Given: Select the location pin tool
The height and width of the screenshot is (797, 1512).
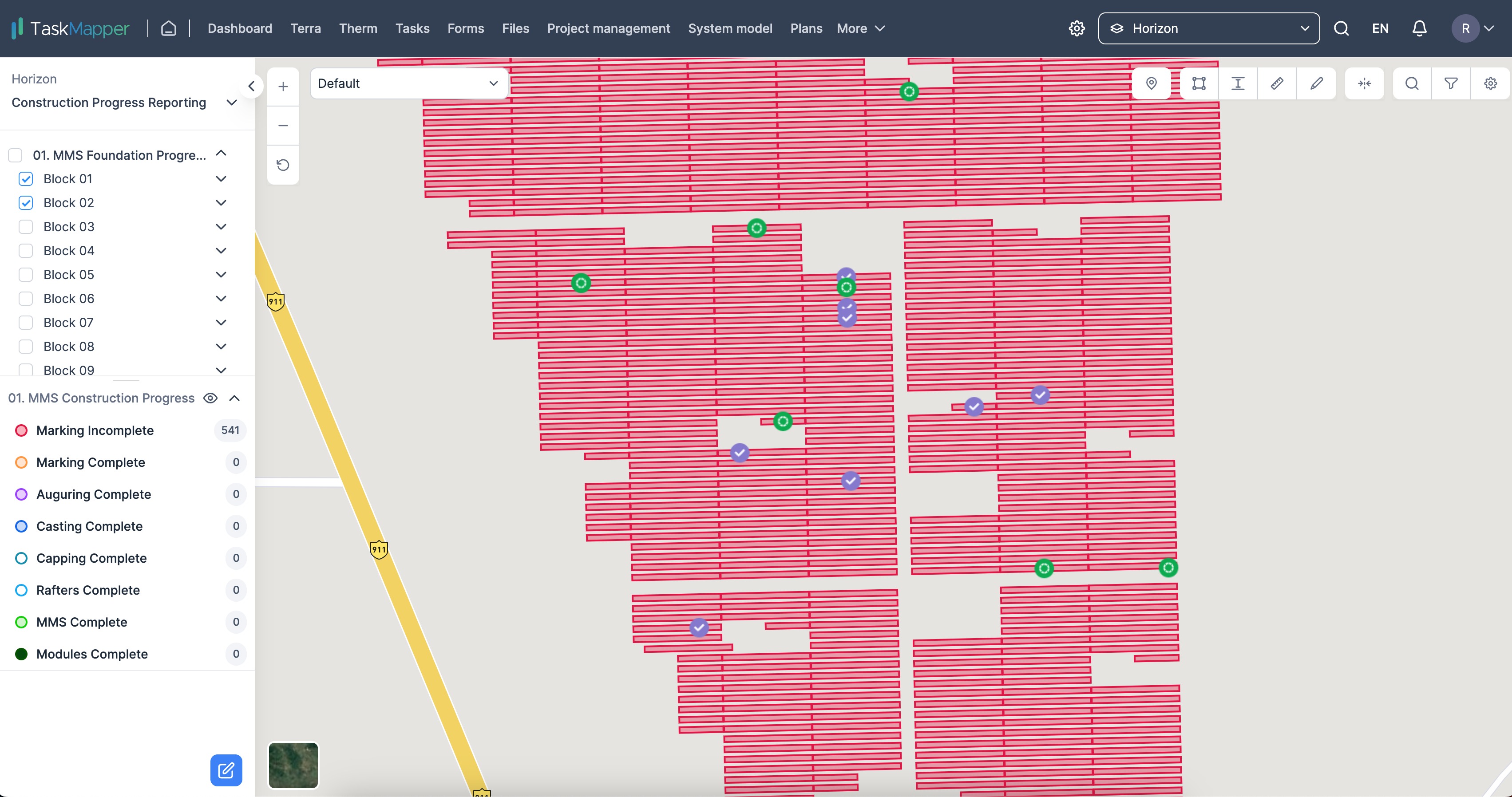Looking at the screenshot, I should click(1151, 83).
